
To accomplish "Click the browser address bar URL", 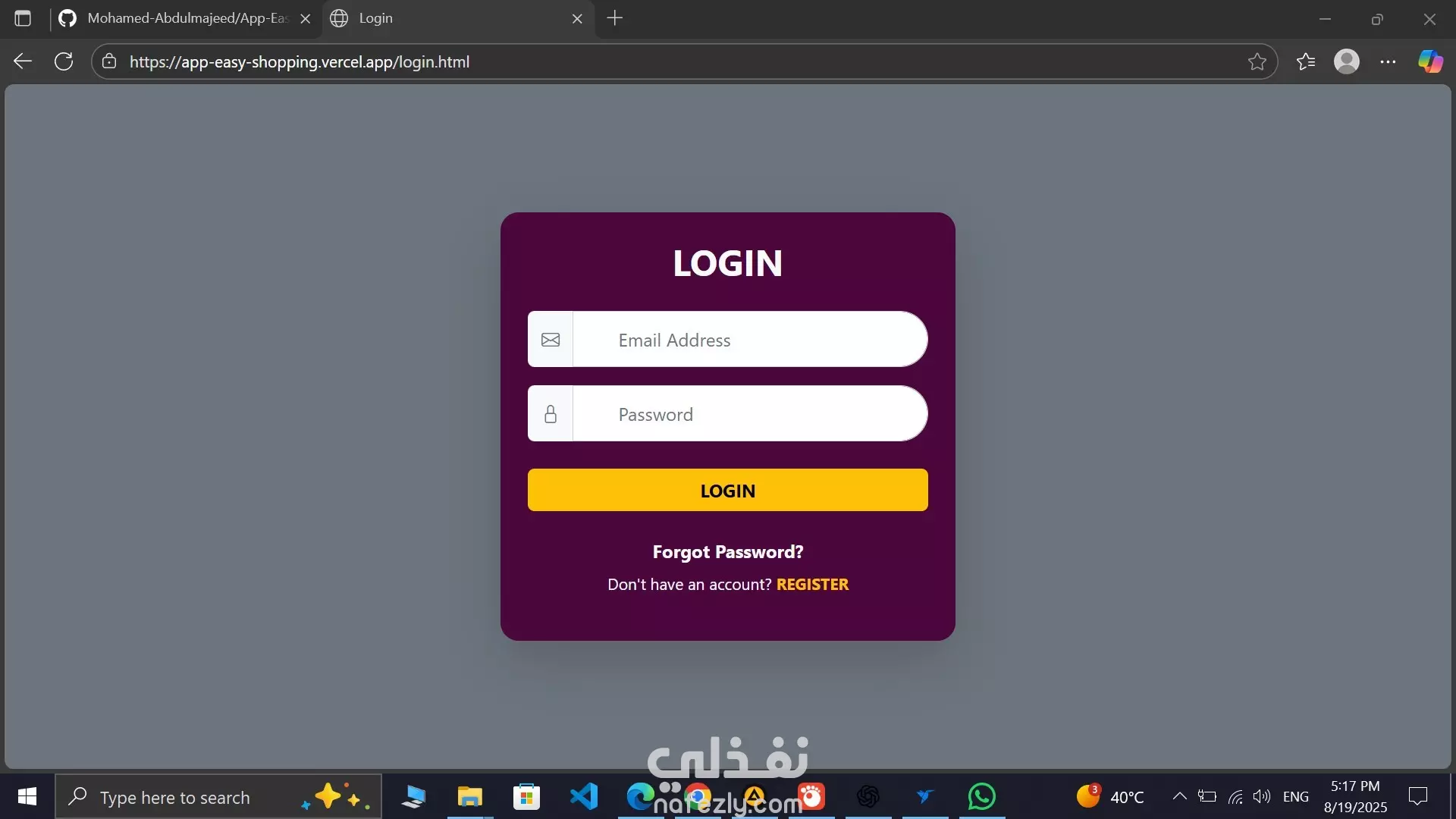I will click(299, 61).
